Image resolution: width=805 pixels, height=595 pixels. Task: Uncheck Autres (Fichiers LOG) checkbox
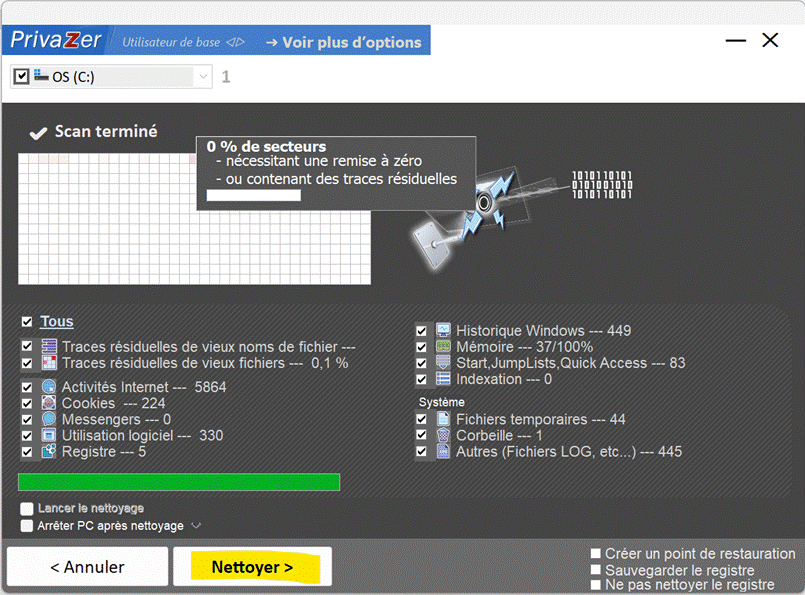point(421,452)
